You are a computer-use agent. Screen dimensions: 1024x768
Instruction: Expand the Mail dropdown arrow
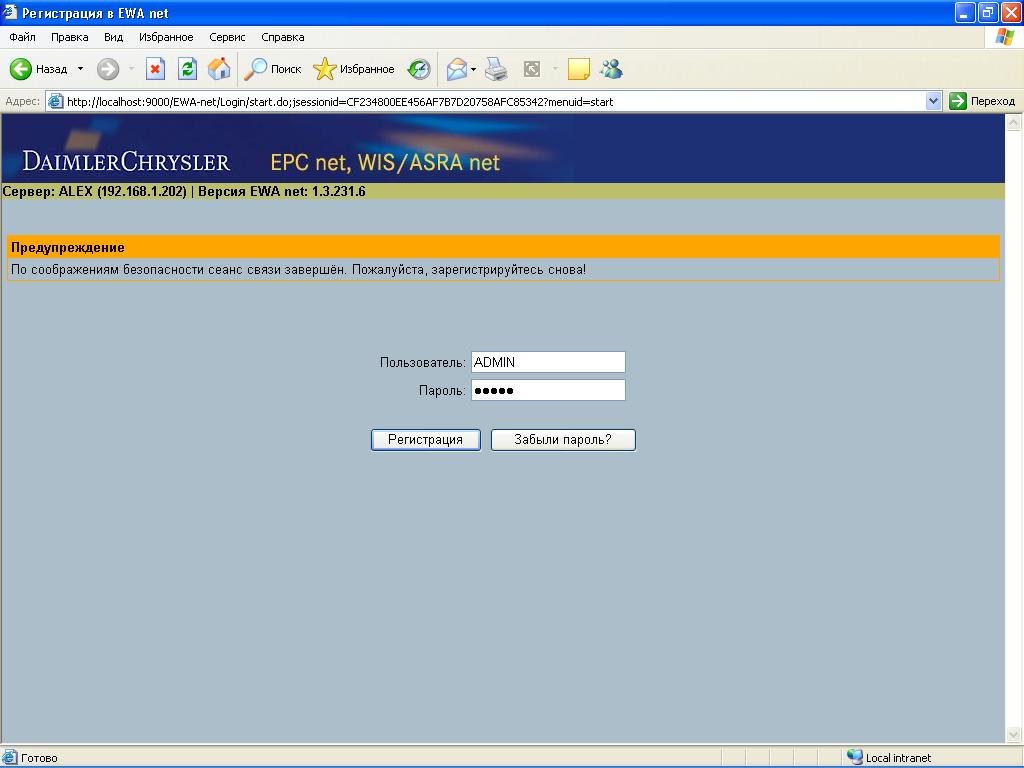point(473,69)
